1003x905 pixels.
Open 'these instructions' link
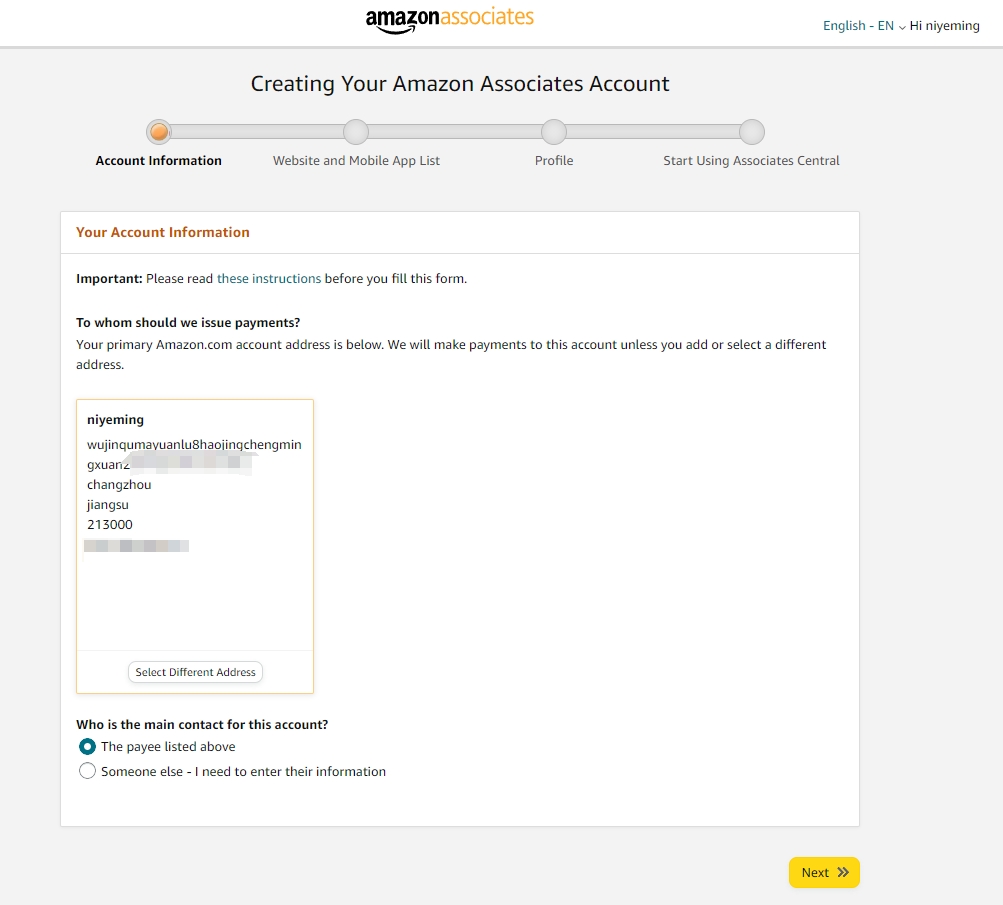click(269, 279)
